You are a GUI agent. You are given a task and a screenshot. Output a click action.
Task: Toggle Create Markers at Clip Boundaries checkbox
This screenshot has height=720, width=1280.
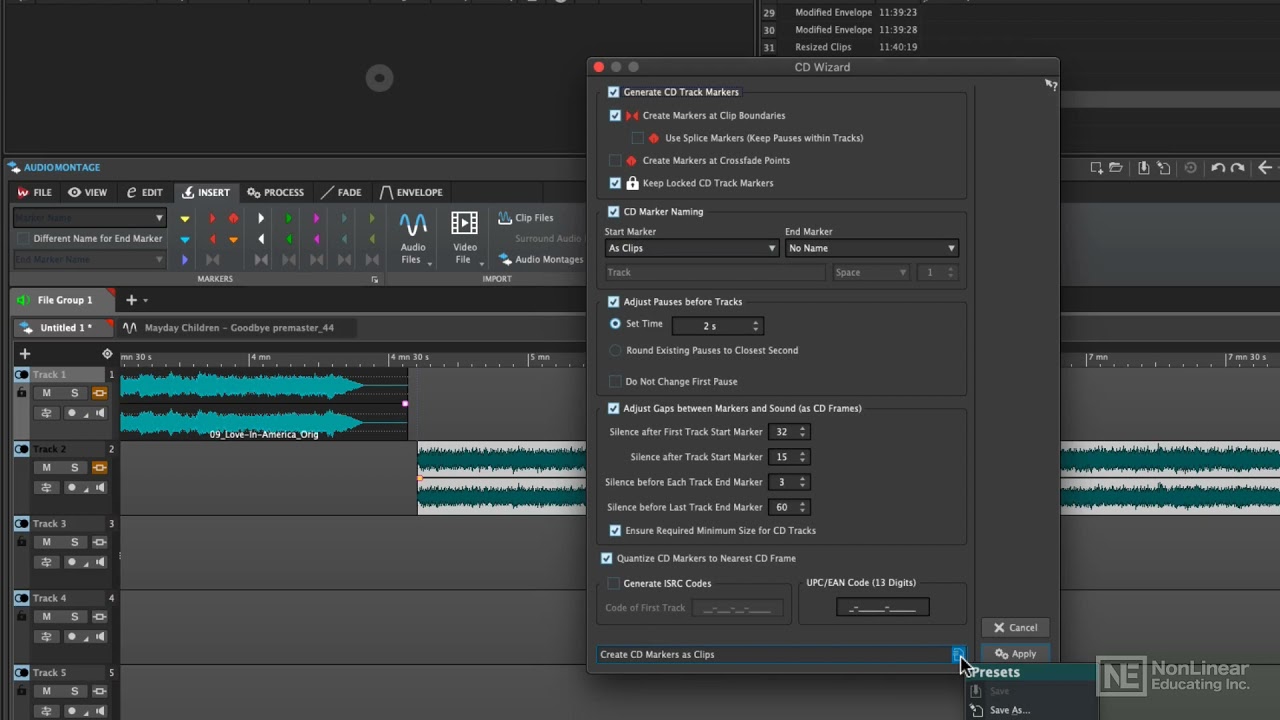[615, 115]
